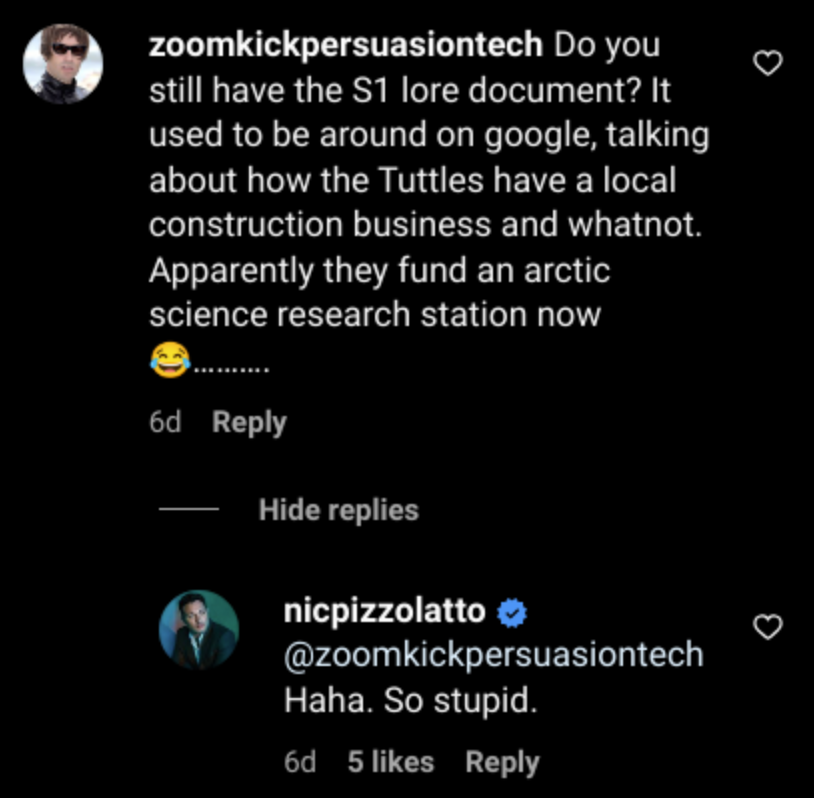Collapse the thread with Hide replies
The height and width of the screenshot is (798, 814).
coord(338,510)
